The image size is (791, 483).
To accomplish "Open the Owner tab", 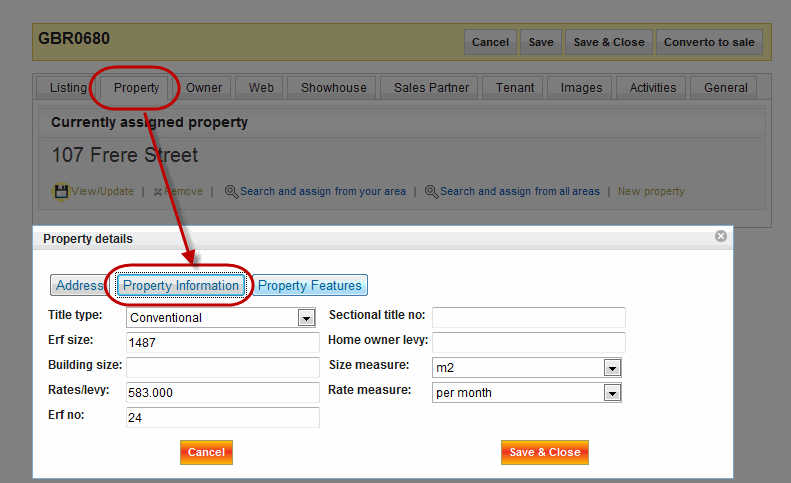I will [204, 88].
